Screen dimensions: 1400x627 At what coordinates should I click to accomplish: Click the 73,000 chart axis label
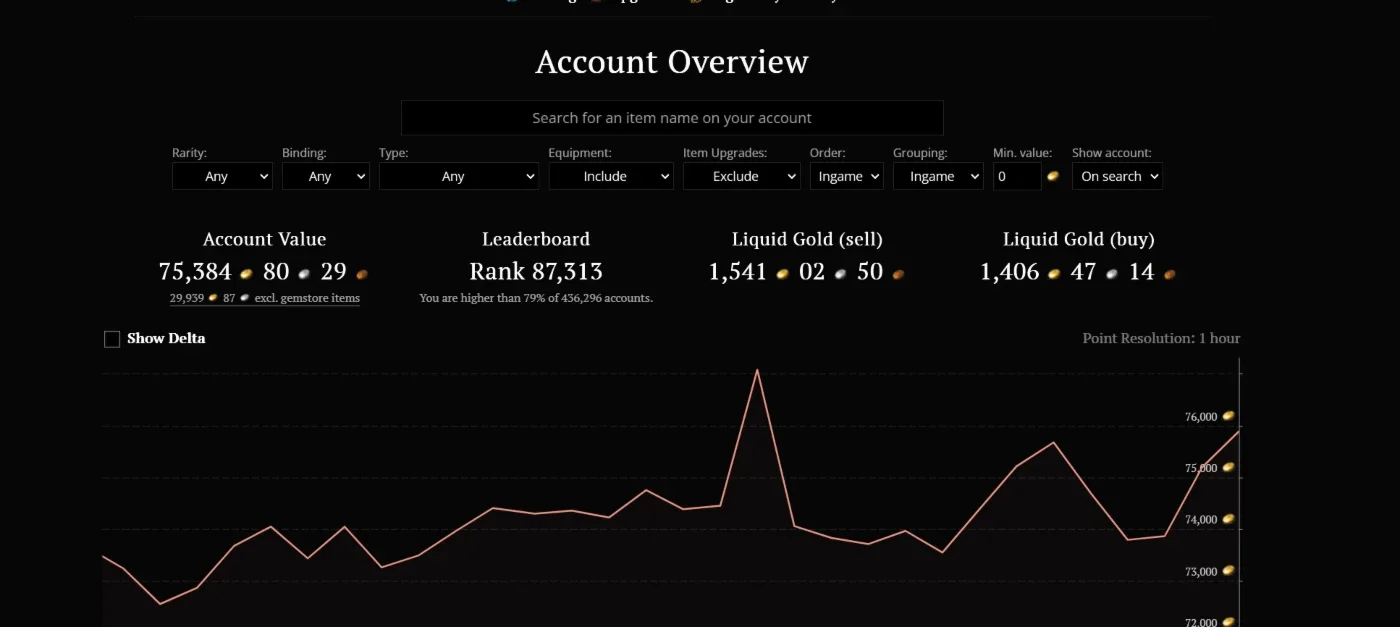(x=1201, y=572)
